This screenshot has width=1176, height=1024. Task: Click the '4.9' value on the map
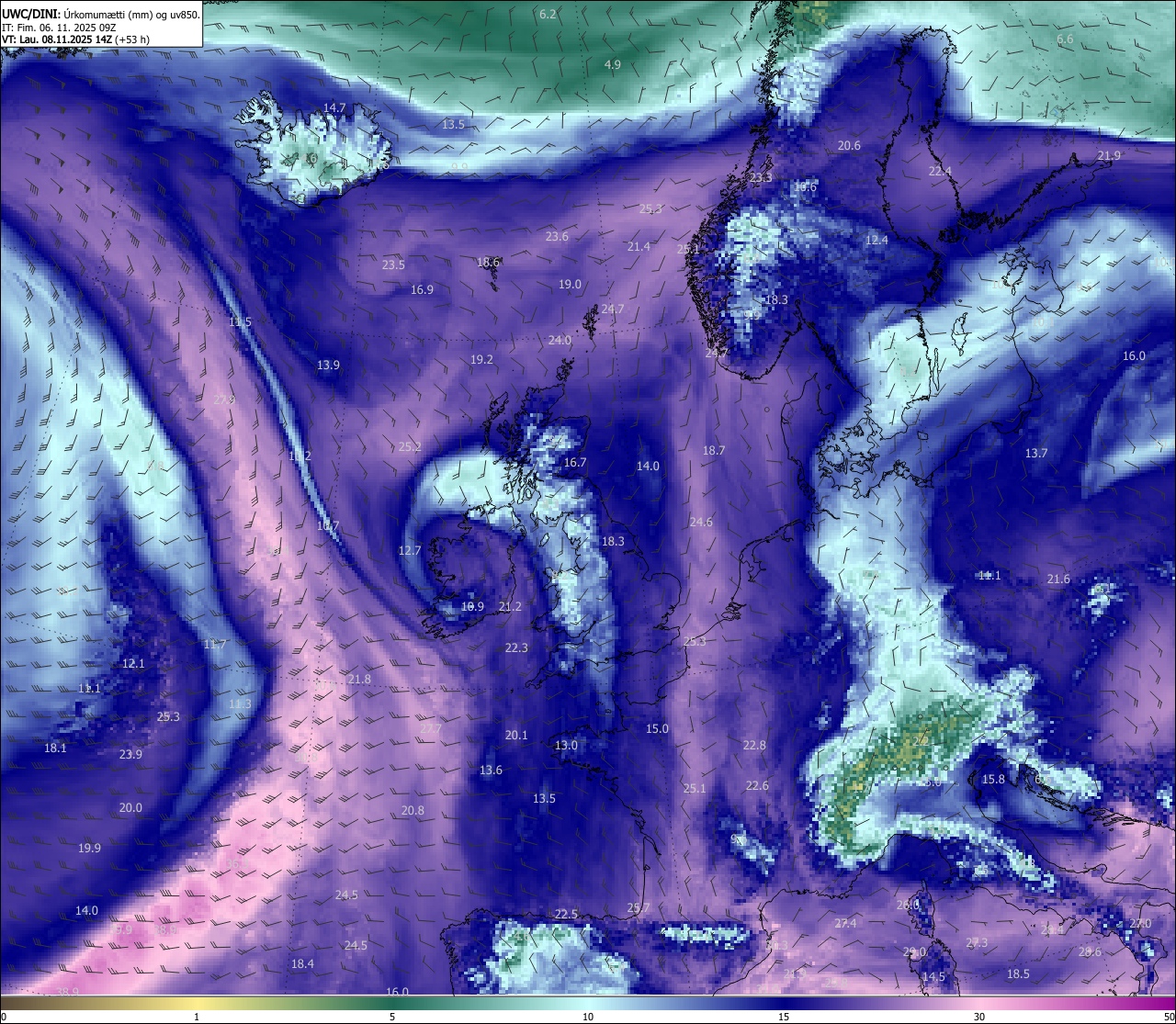(x=613, y=64)
